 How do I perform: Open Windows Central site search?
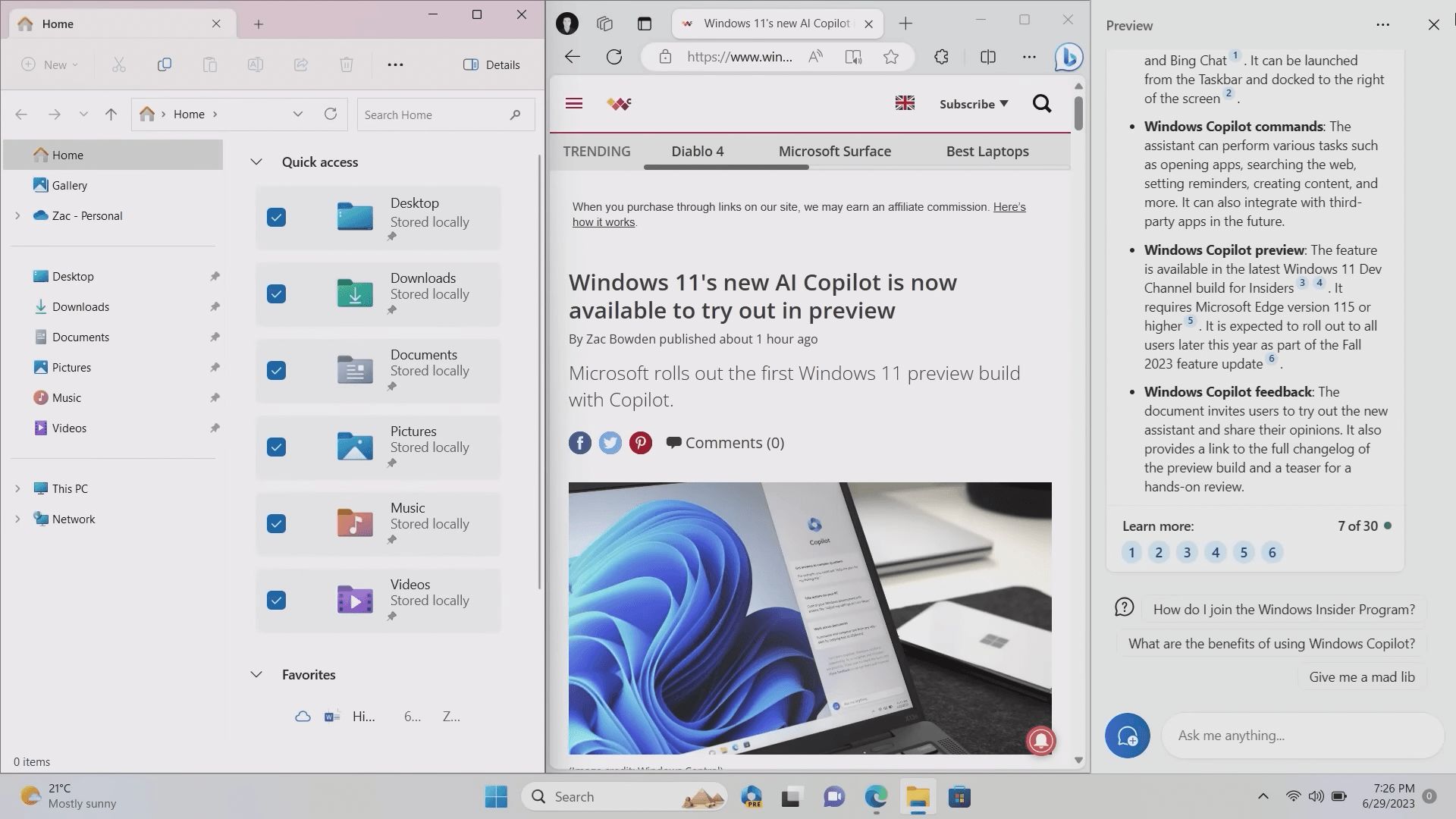click(x=1041, y=104)
